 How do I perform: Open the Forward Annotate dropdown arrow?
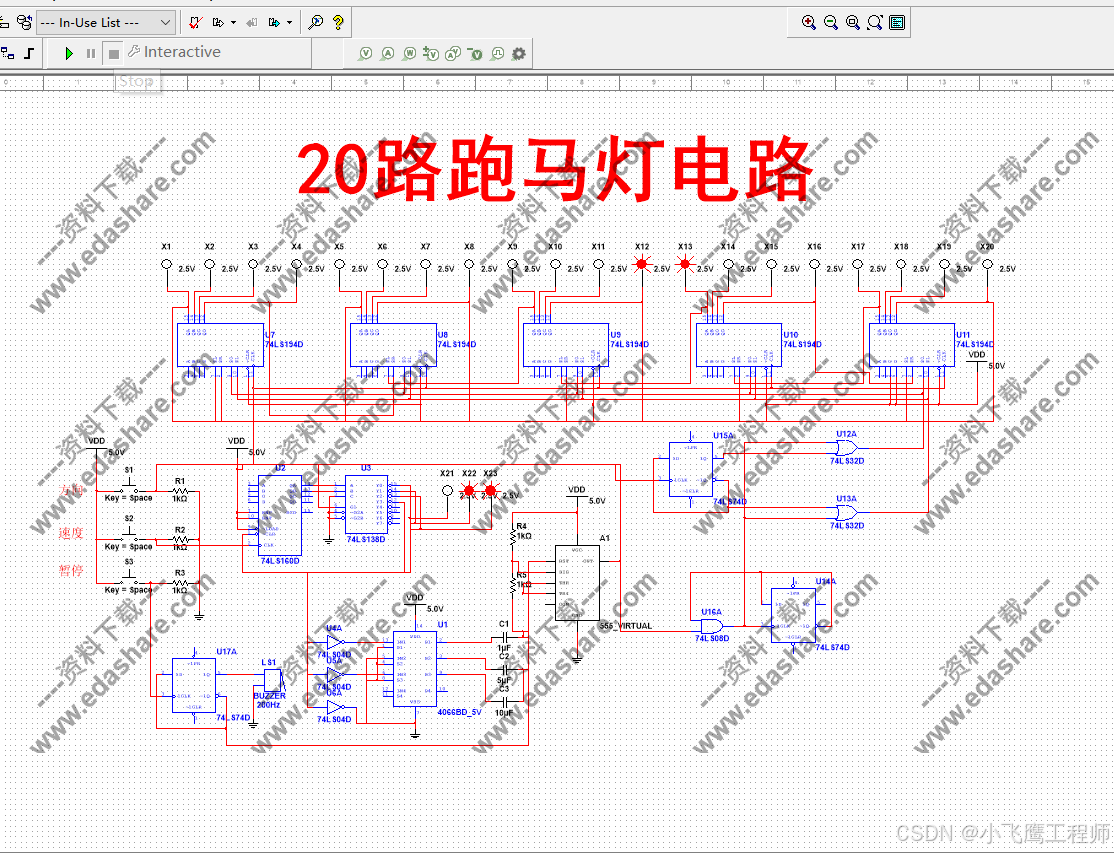pyautogui.click(x=289, y=23)
